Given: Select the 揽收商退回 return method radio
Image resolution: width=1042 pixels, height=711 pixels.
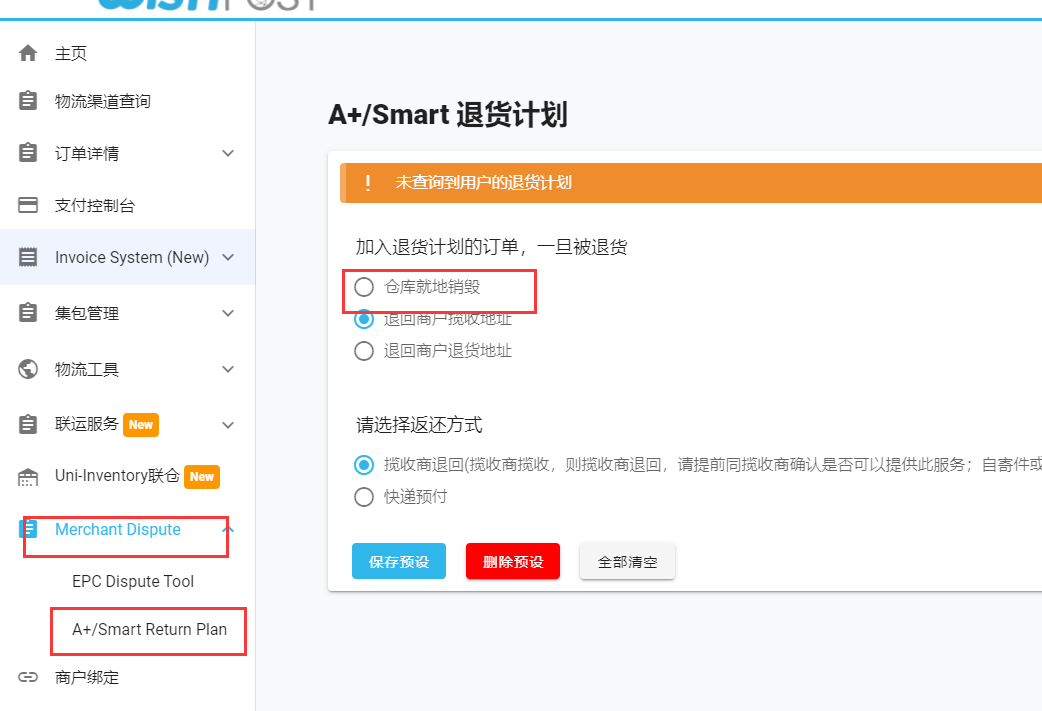Looking at the screenshot, I should tap(364, 464).
